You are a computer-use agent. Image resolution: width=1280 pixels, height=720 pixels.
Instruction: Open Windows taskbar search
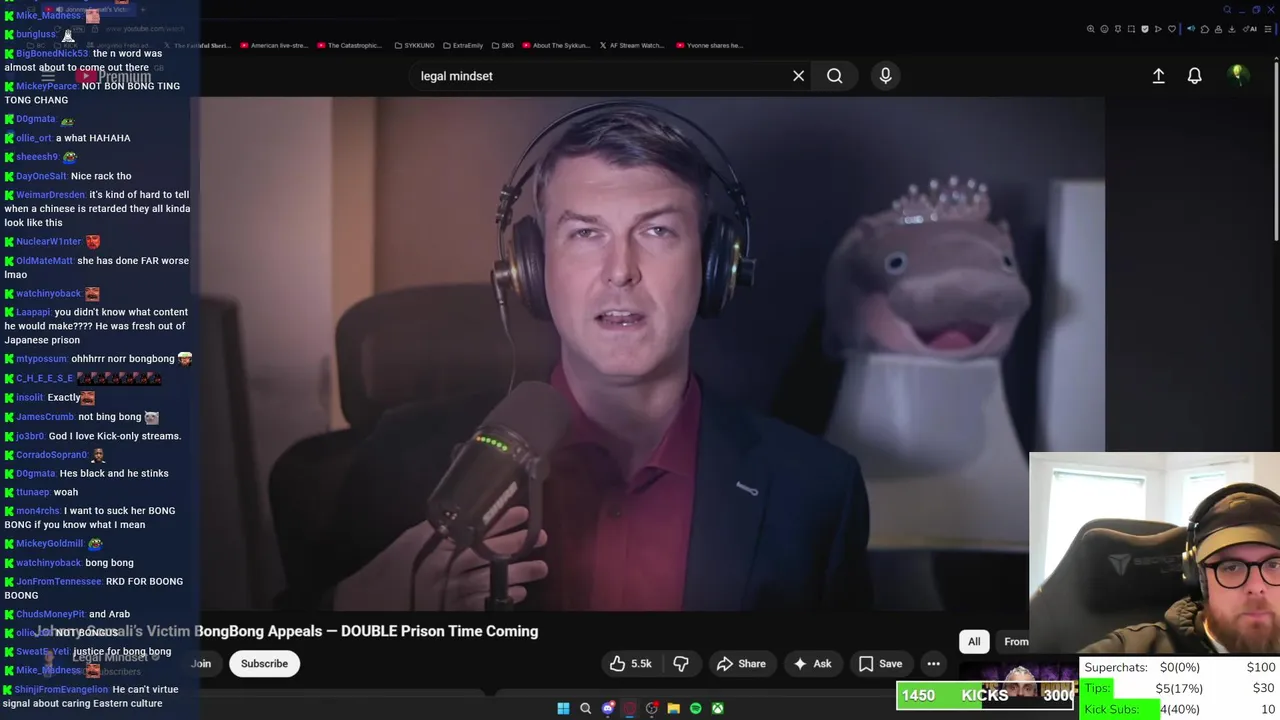pyautogui.click(x=586, y=708)
